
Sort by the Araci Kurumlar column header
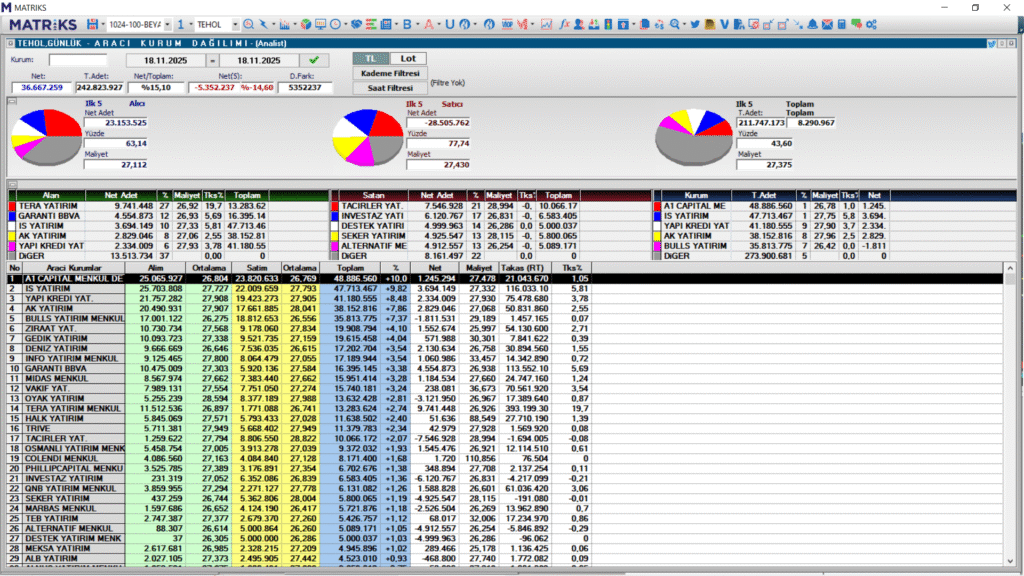73,268
